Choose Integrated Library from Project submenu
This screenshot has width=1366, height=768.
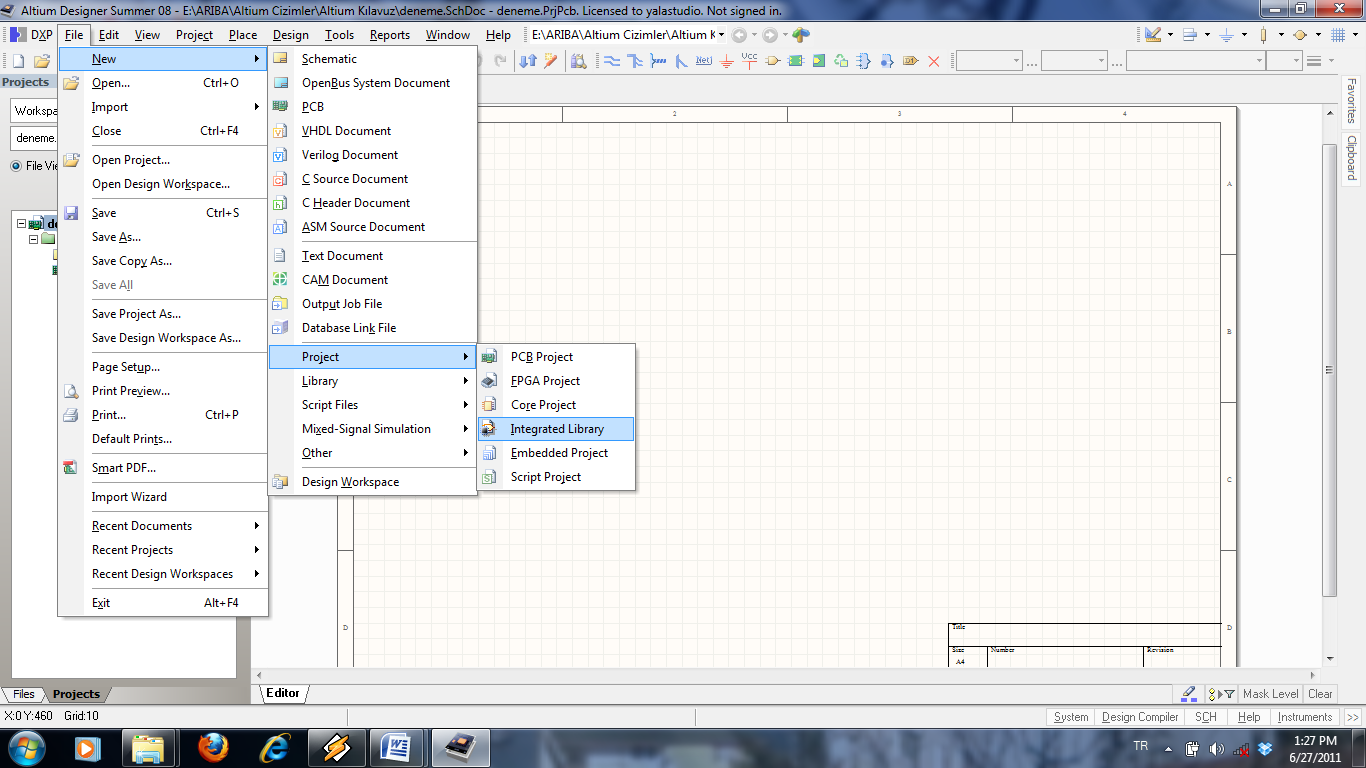[x=556, y=429]
